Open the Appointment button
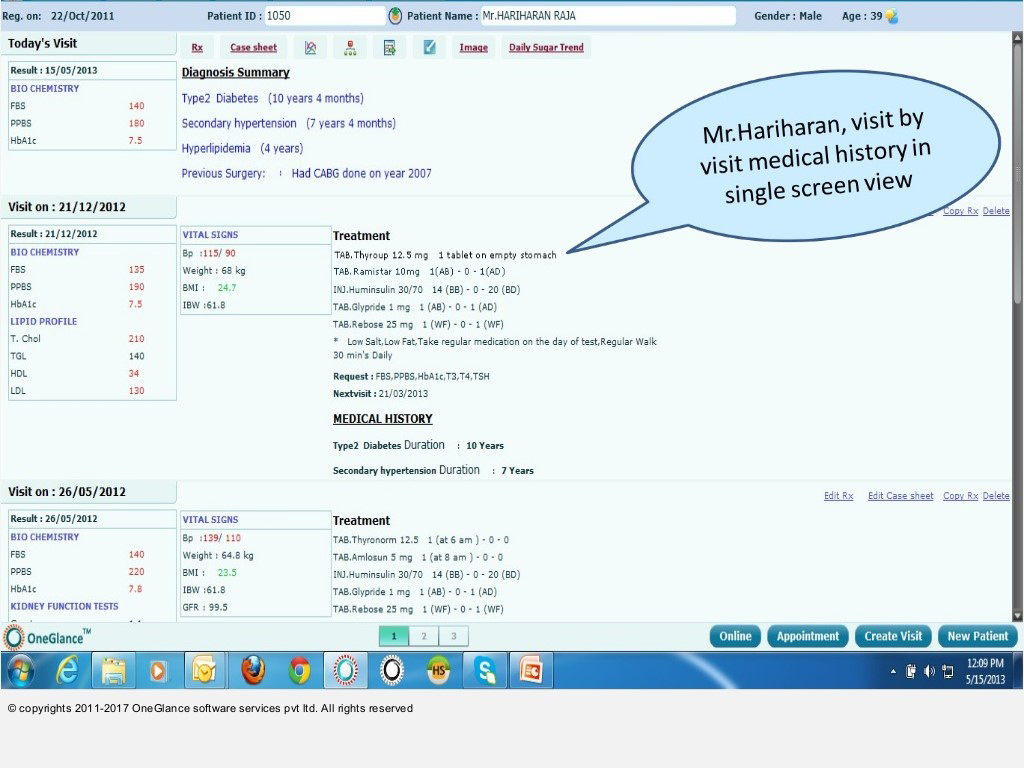 coord(807,636)
